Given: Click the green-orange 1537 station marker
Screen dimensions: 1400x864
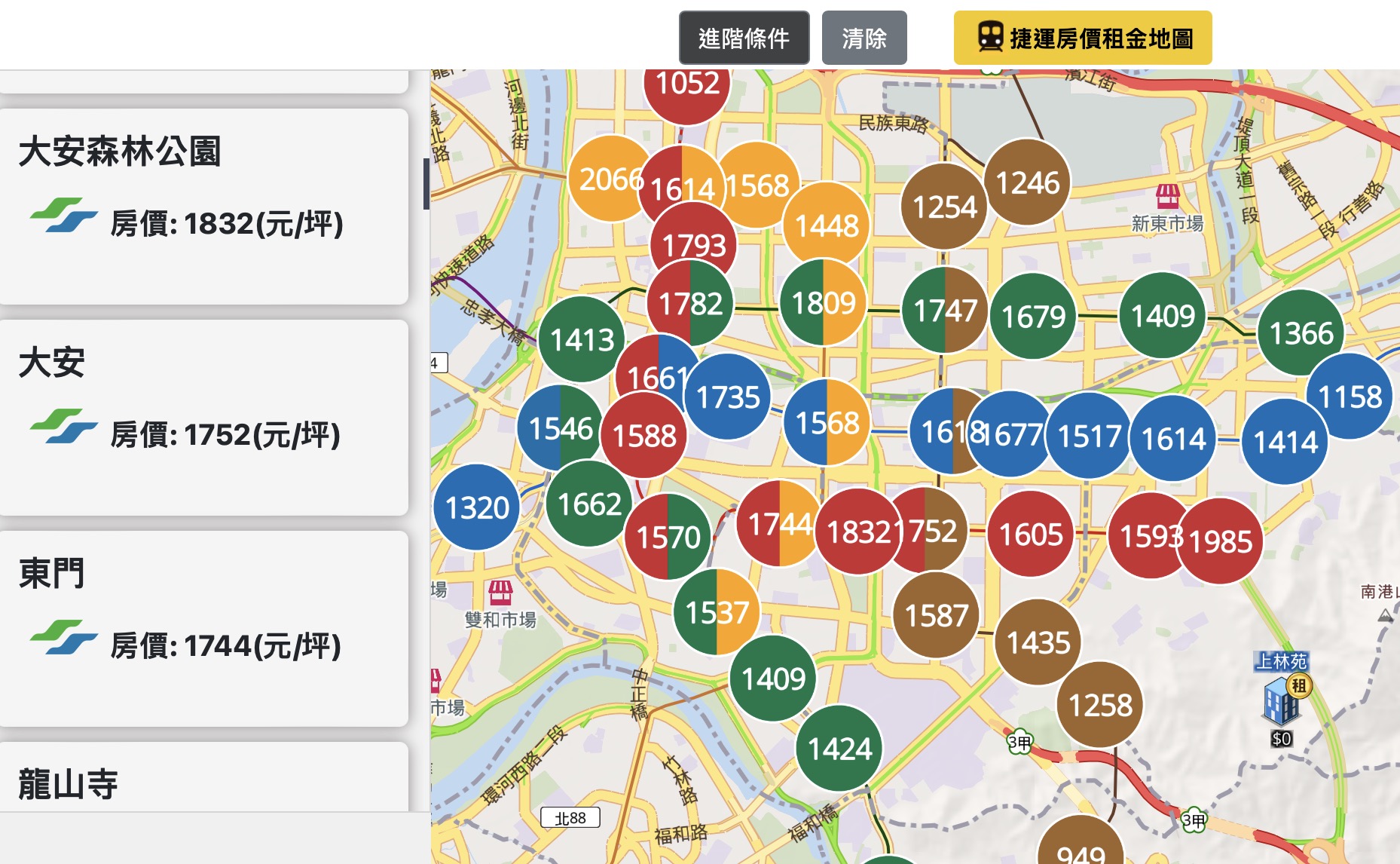Looking at the screenshot, I should (x=717, y=611).
